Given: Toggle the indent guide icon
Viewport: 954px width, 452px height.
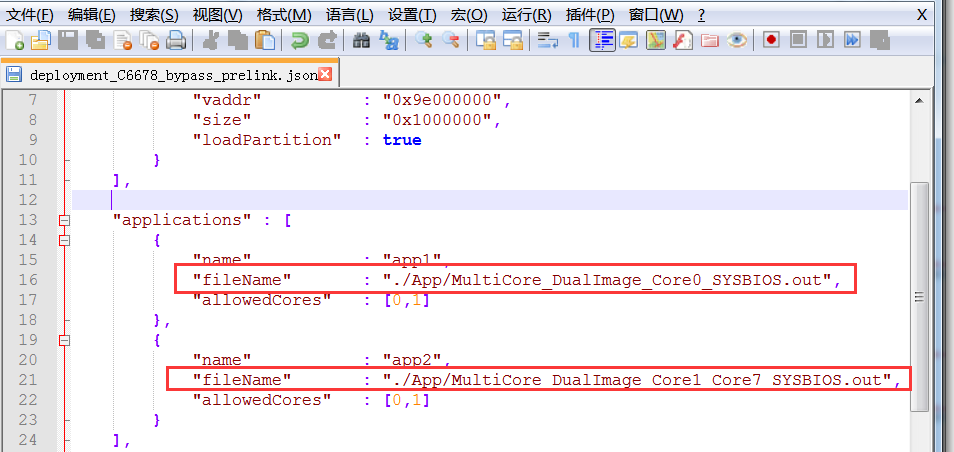Looking at the screenshot, I should point(602,41).
